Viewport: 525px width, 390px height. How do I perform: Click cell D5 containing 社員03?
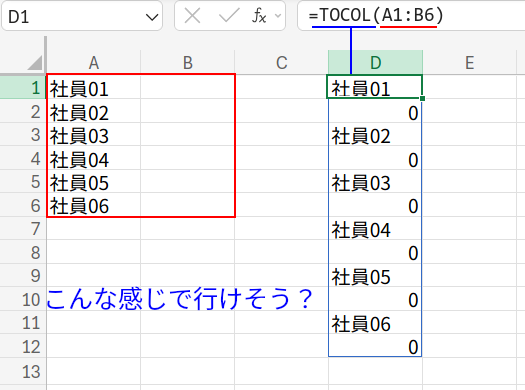pyautogui.click(x=375, y=181)
